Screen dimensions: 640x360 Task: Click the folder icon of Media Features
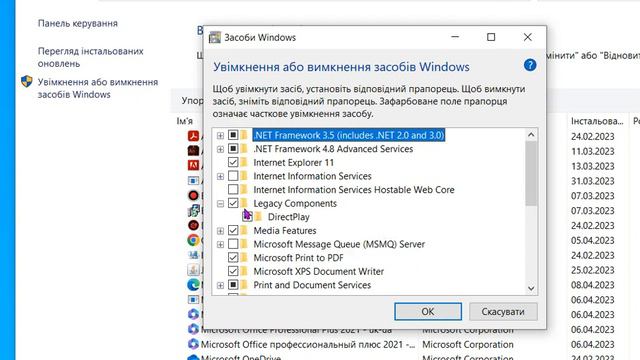coord(244,231)
